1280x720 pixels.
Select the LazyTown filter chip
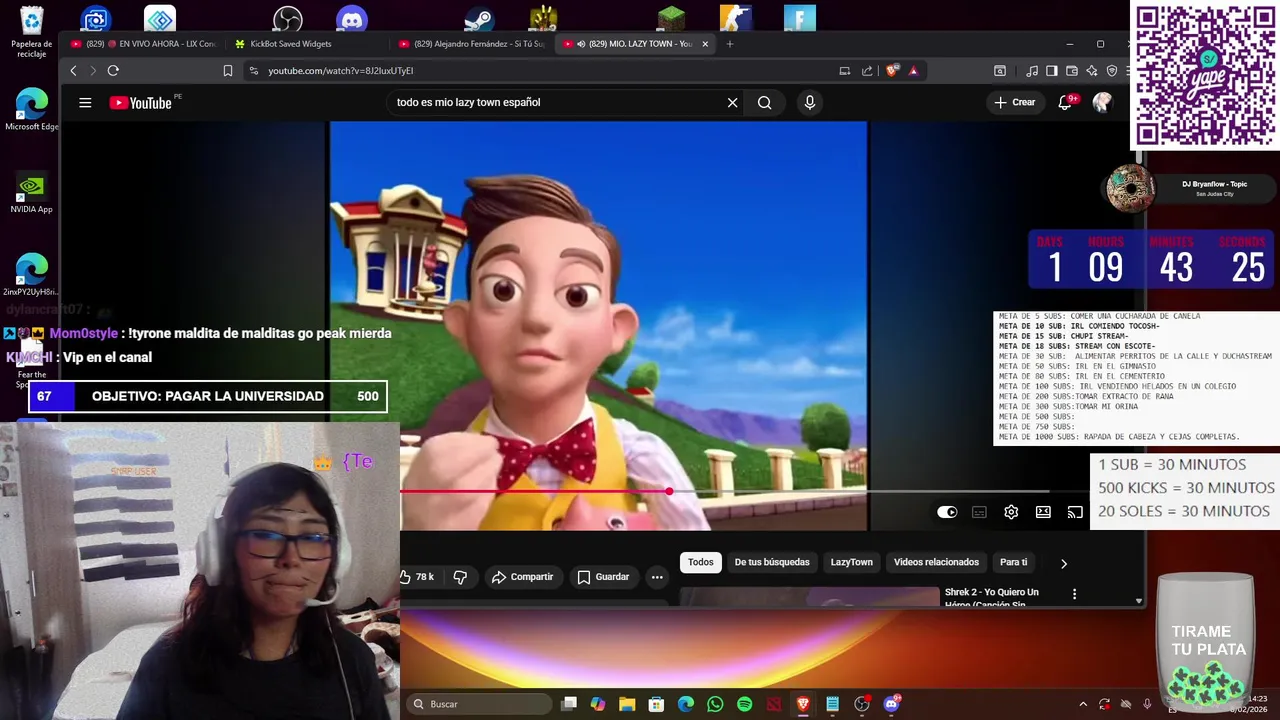[852, 562]
